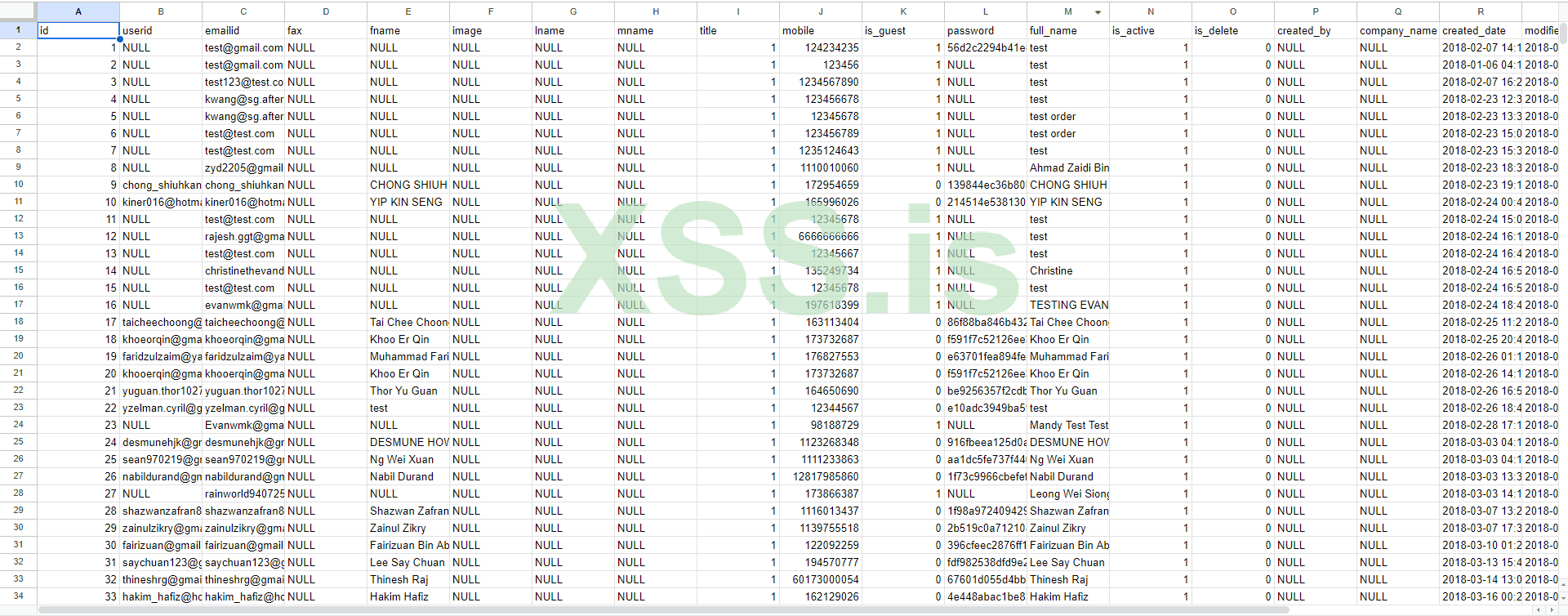
Task: Click userid cell 'nabildurand@gn'
Action: click(x=161, y=476)
